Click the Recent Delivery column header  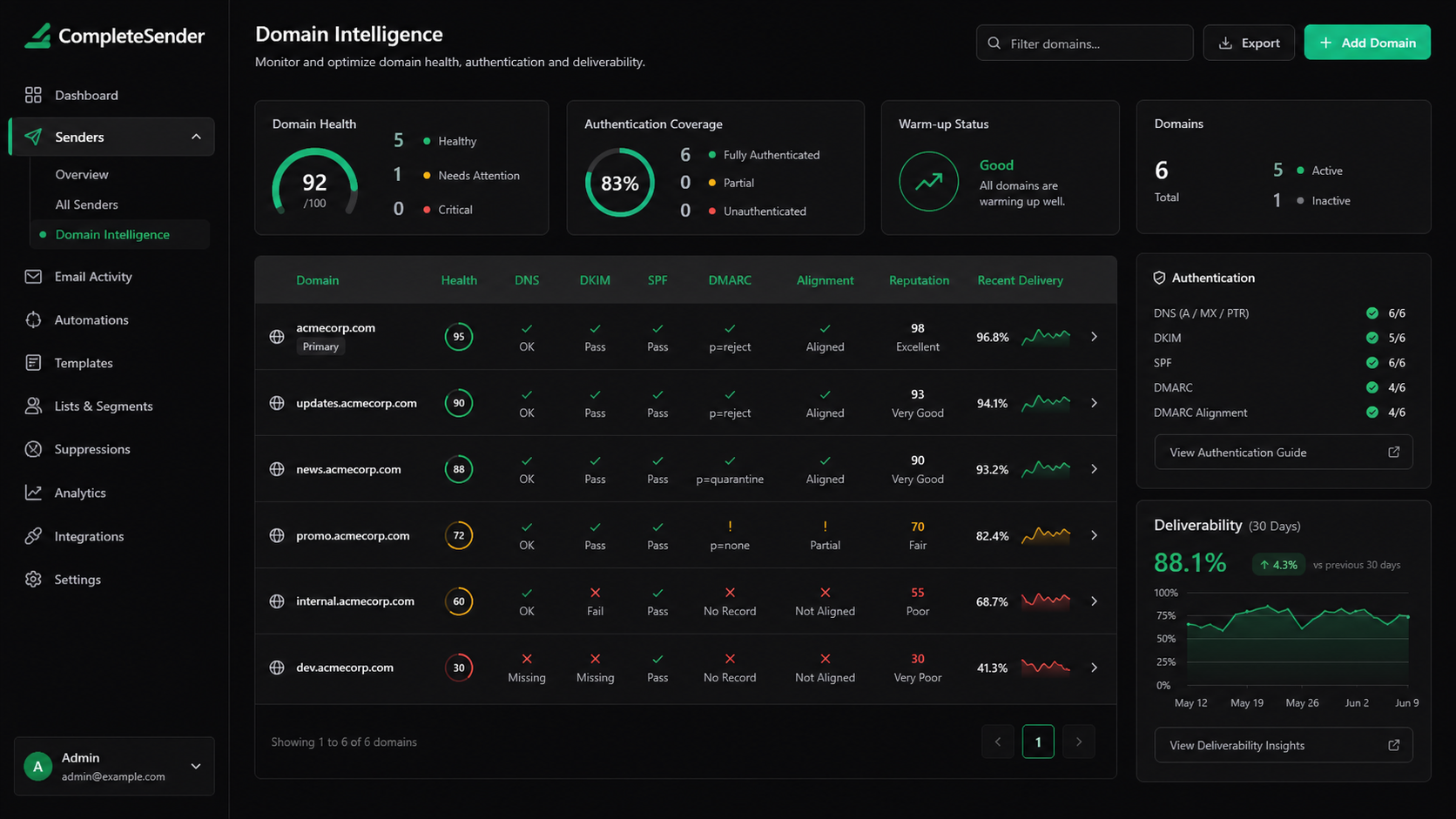pos(1020,280)
